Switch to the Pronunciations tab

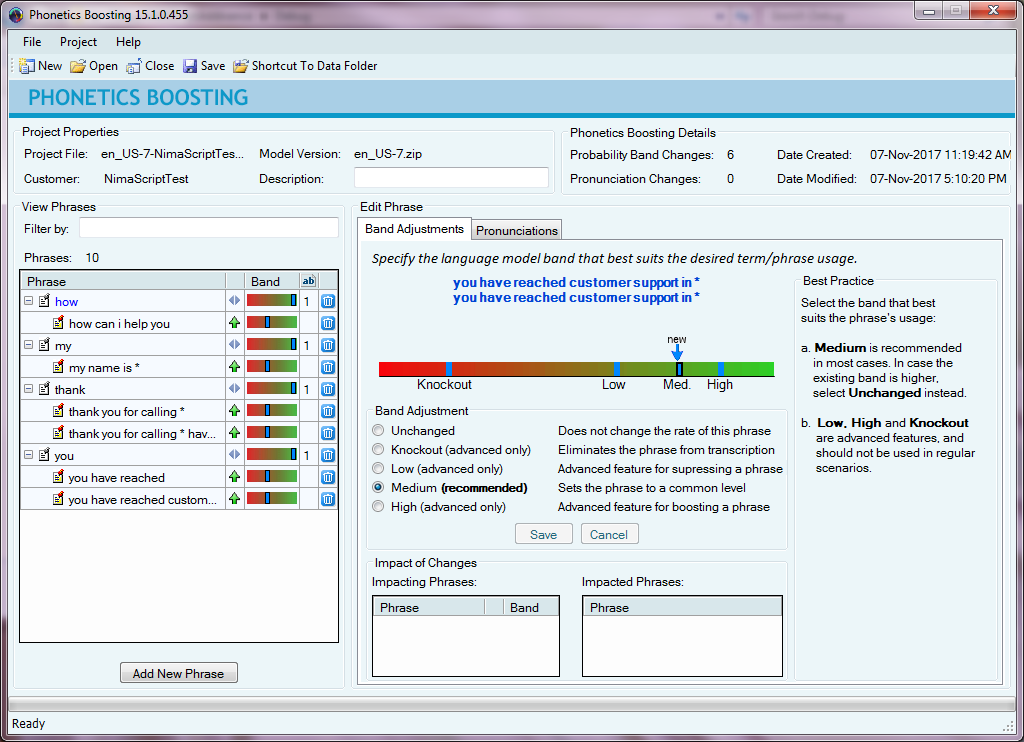516,230
